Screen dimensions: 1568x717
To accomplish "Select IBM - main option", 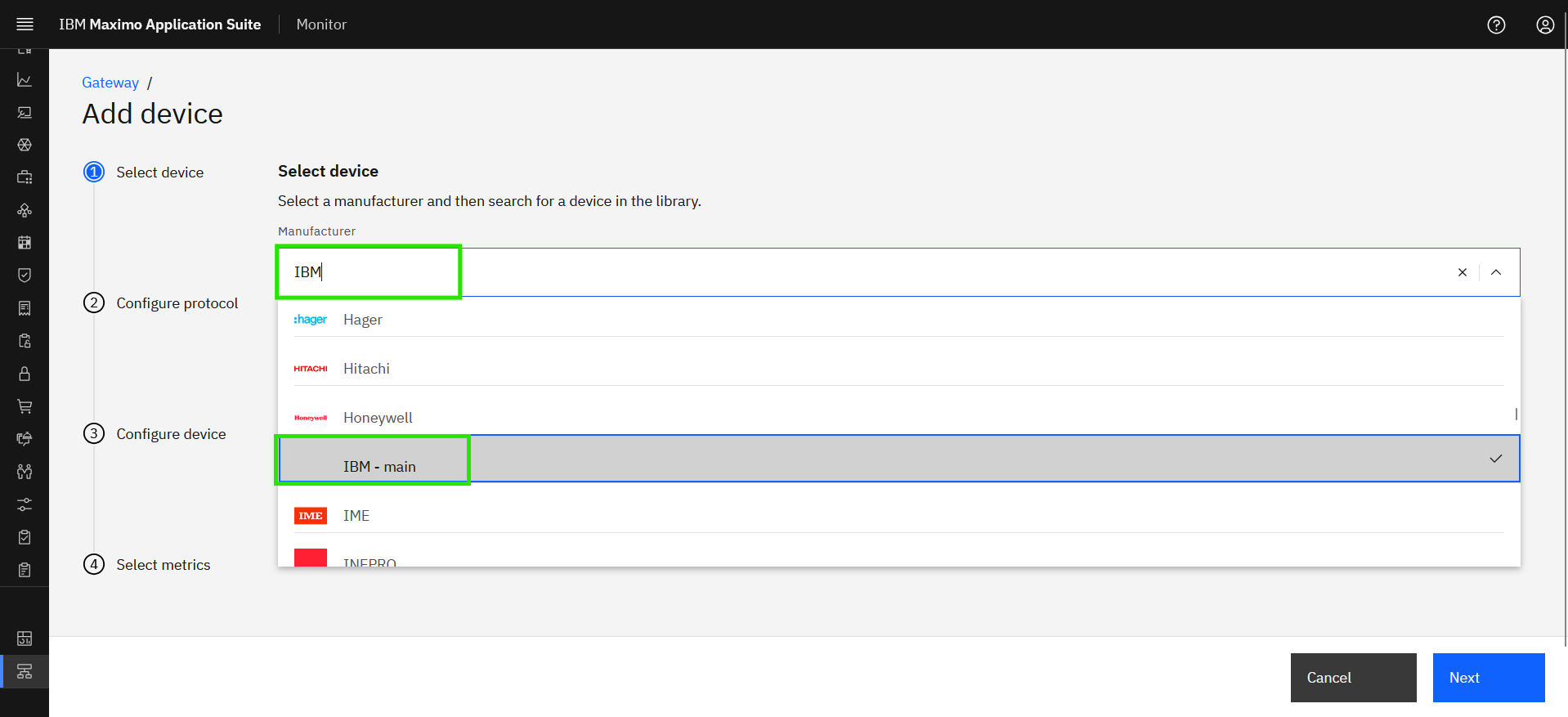I will coord(899,459).
